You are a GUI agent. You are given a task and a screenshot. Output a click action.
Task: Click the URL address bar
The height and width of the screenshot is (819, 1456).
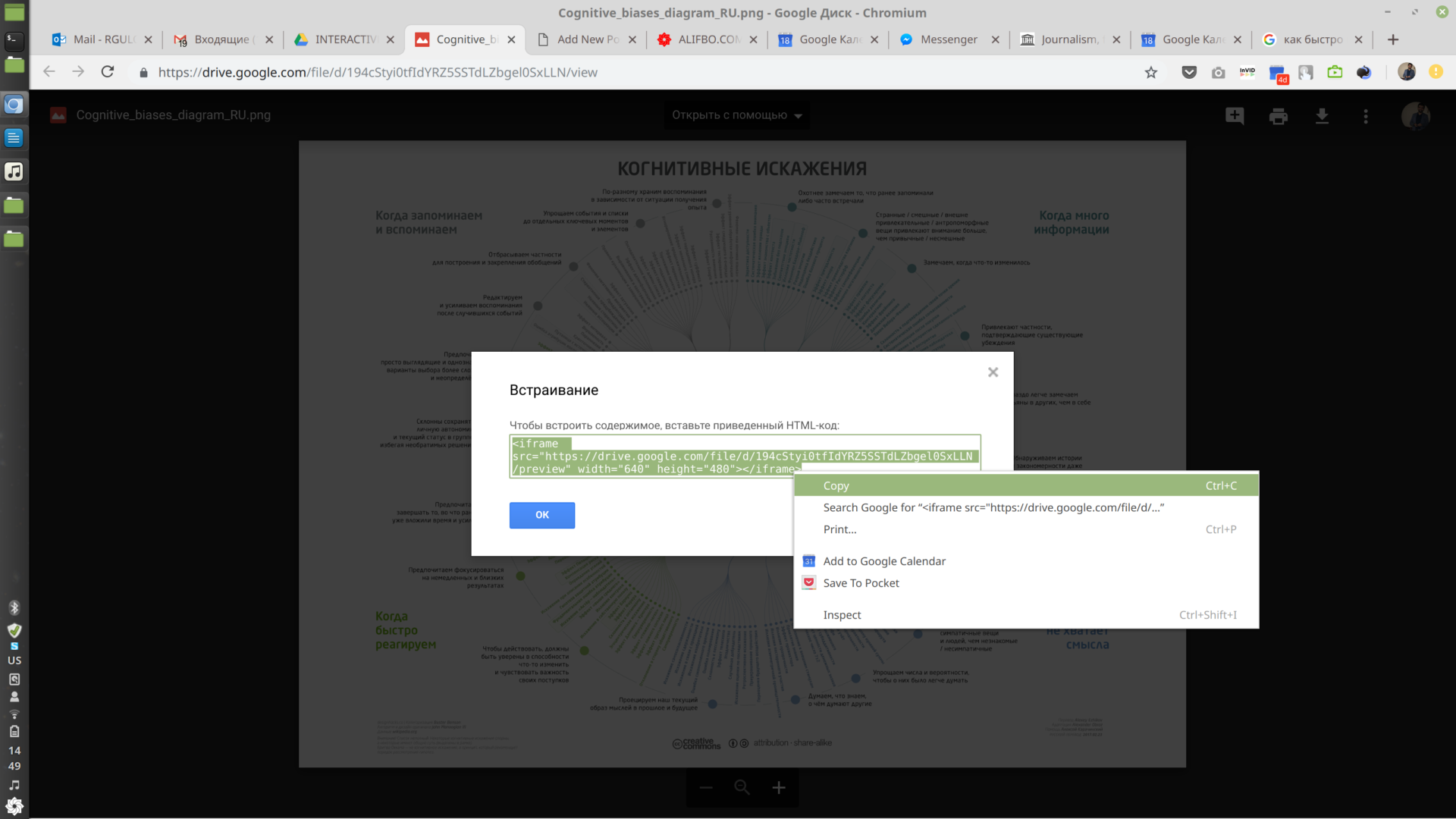[637, 72]
